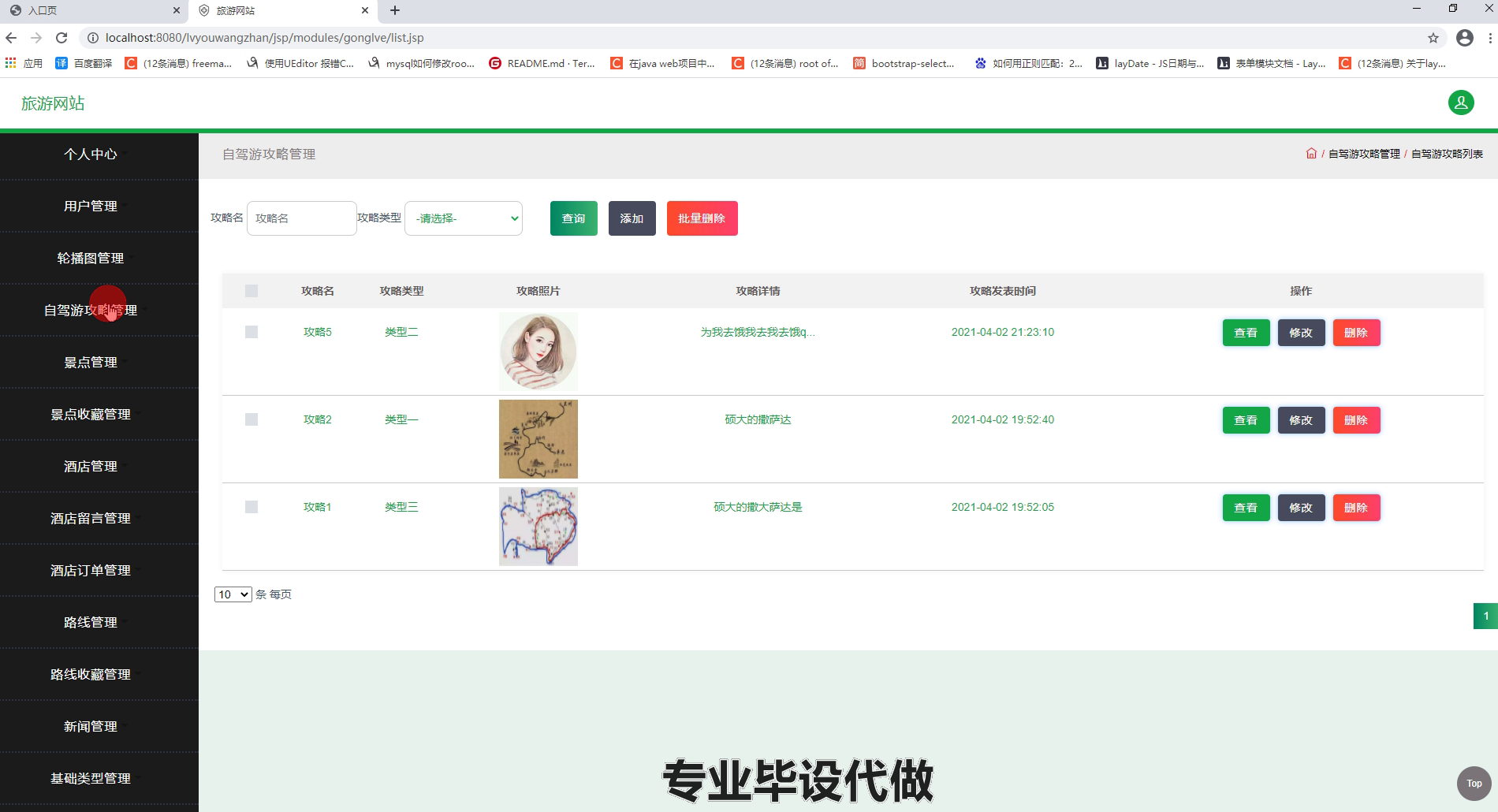Click the 自驾游攻略管理 breadcrumb link
Screen dimensions: 1498x812
pos(1364,154)
